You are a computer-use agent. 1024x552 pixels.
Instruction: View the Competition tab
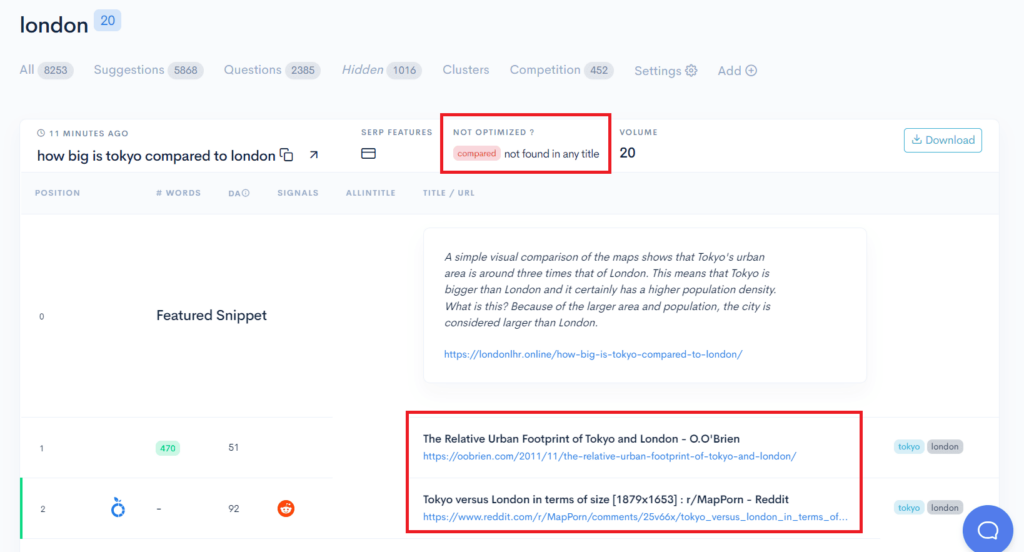pos(545,70)
